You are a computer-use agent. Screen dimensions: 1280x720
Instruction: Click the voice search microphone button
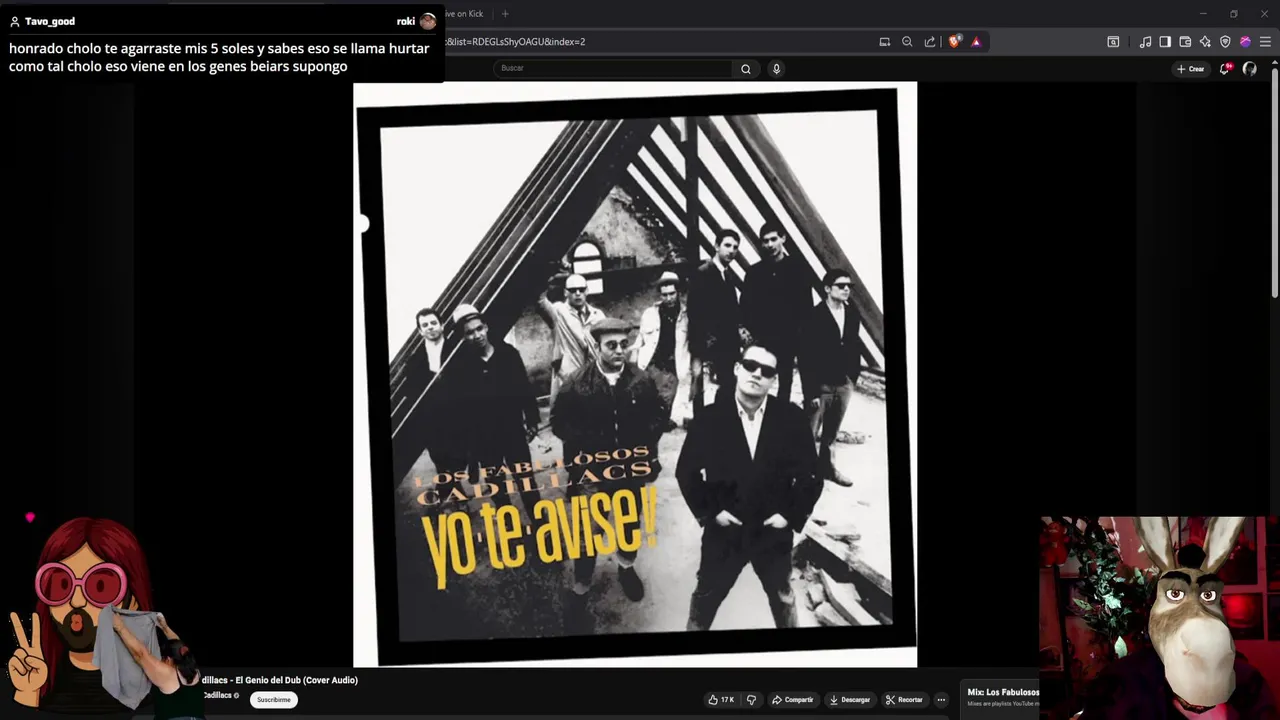[x=776, y=69]
